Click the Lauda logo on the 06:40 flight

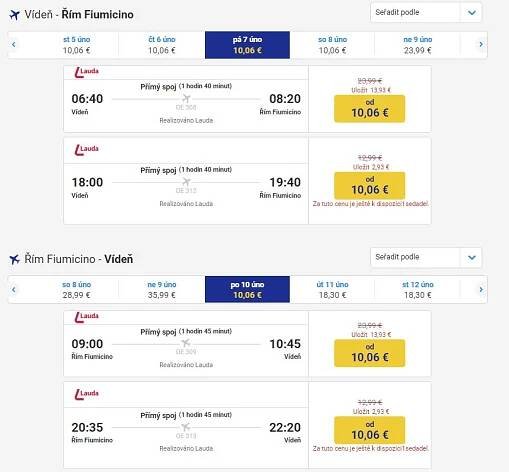(x=86, y=72)
